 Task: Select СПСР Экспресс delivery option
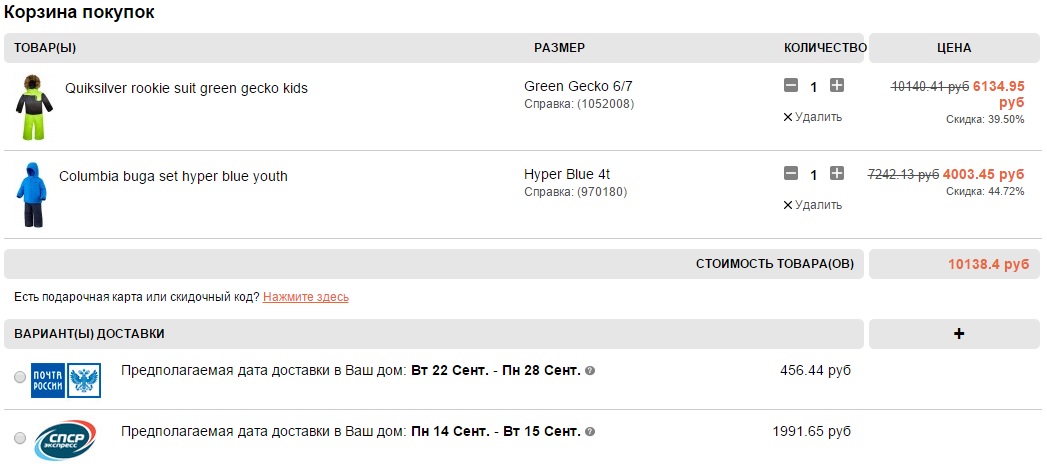[20, 438]
